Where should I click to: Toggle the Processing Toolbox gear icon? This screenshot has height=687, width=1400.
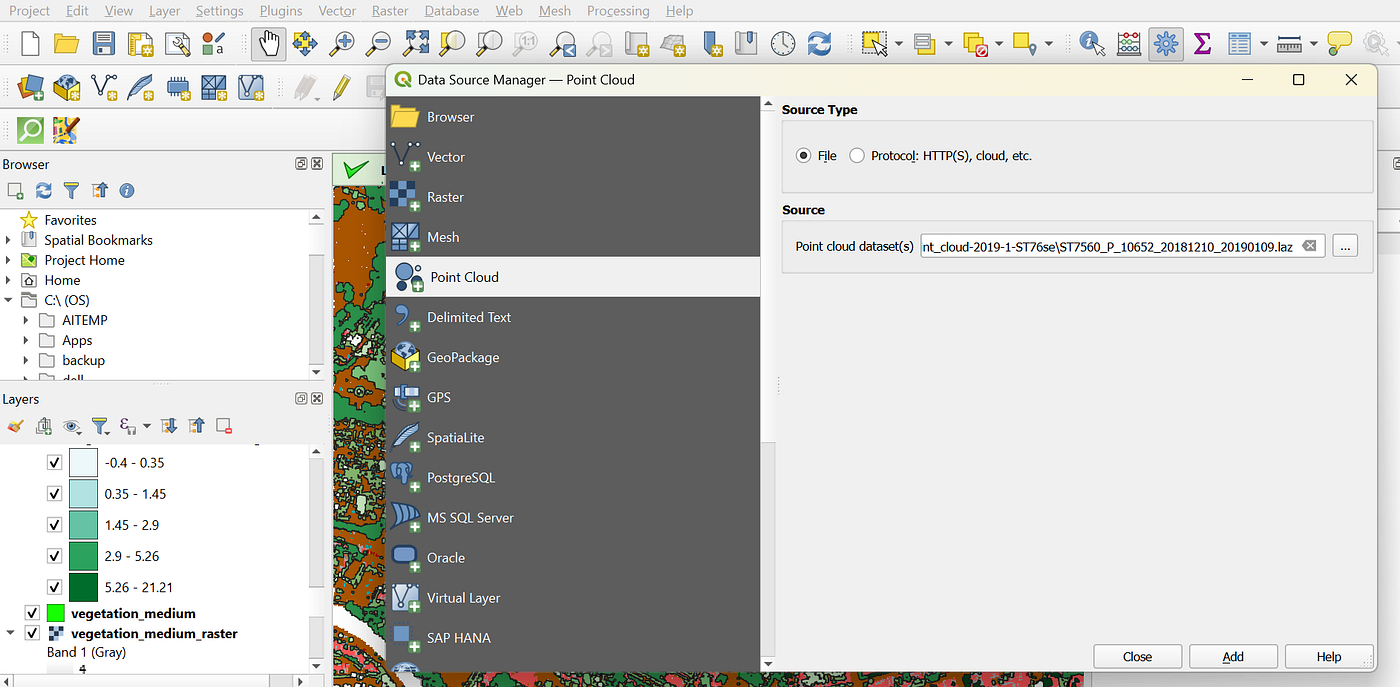(1166, 43)
